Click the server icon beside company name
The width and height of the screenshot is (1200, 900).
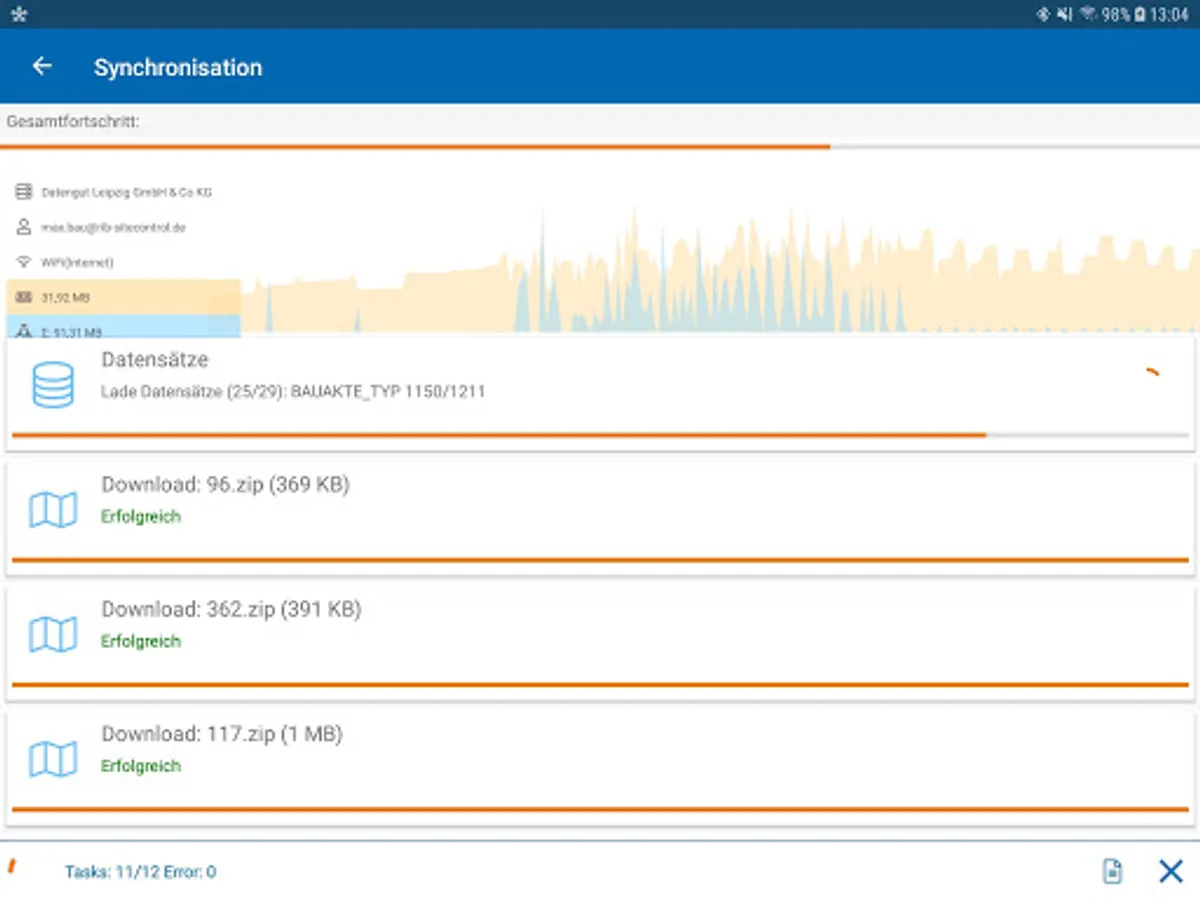point(24,192)
